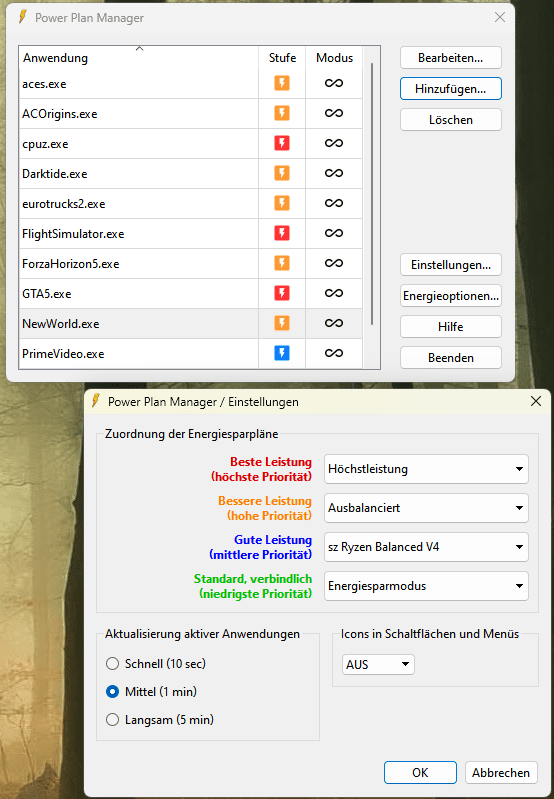This screenshot has height=799, width=554.
Task: Click the orange level icon for Darktide.exe
Action: coord(282,173)
